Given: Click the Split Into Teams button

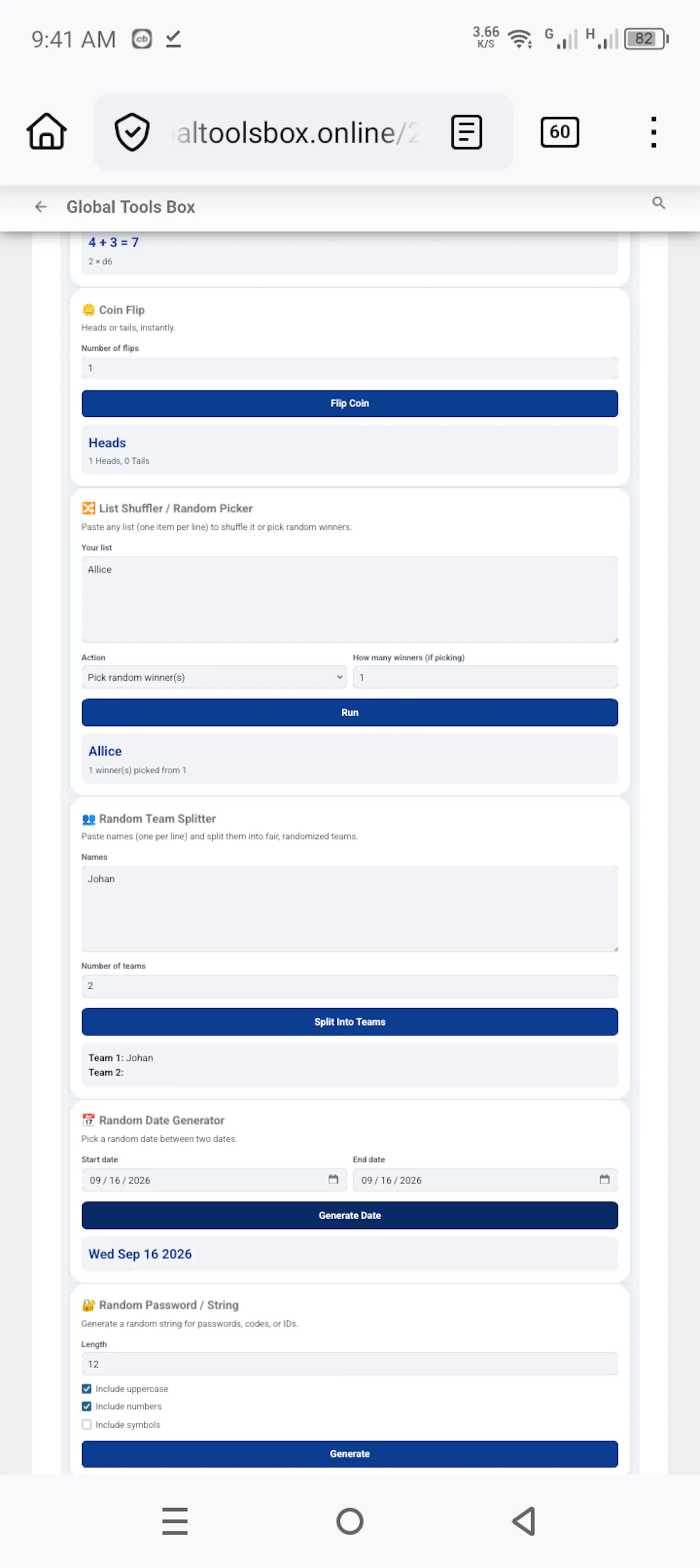Looking at the screenshot, I should [x=350, y=1021].
